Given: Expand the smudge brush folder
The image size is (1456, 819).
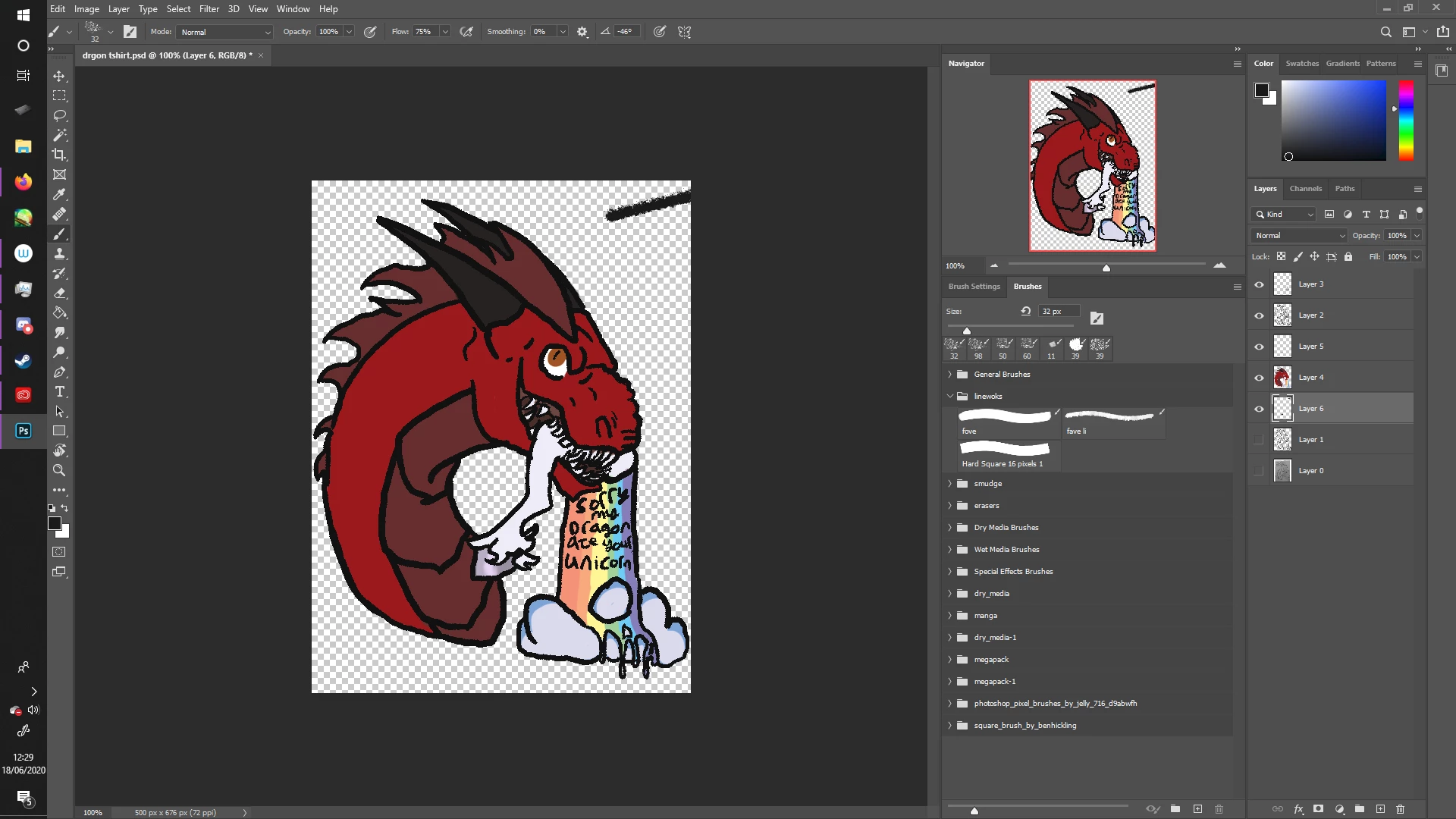Looking at the screenshot, I should 949,484.
